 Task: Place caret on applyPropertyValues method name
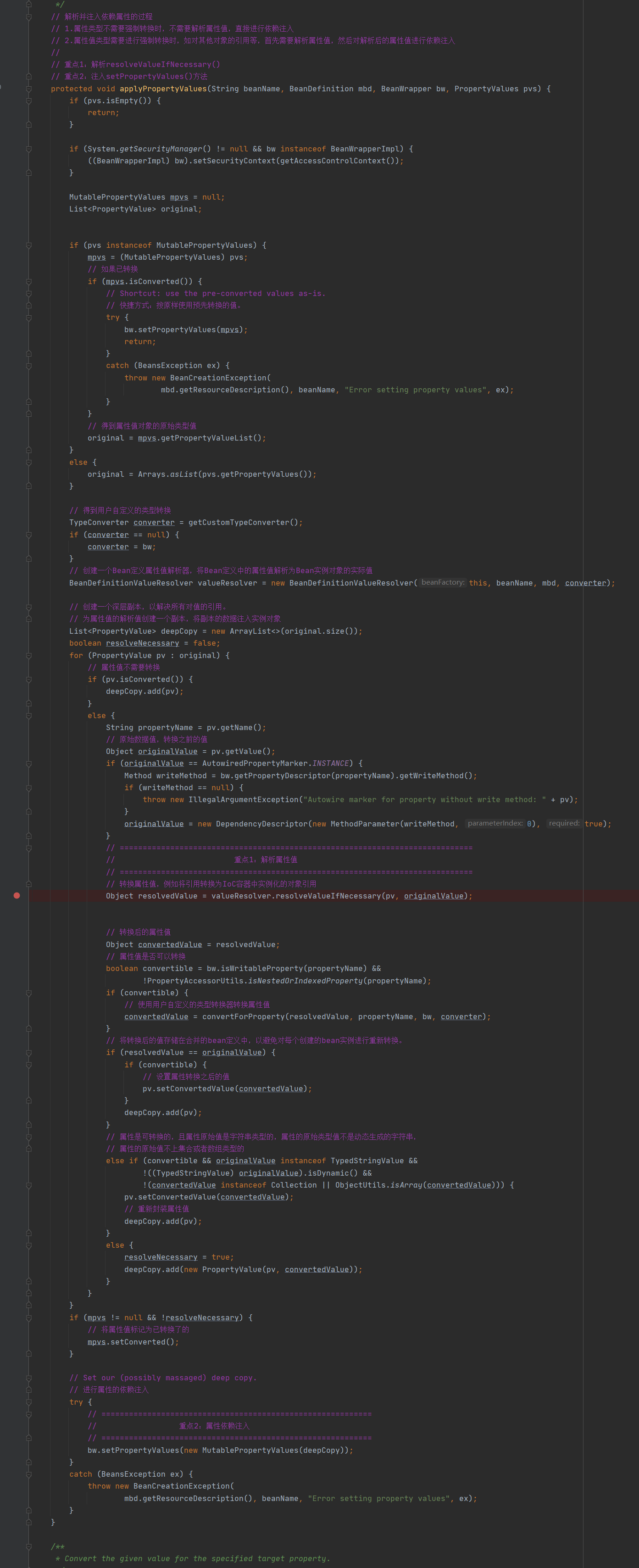pos(163,89)
